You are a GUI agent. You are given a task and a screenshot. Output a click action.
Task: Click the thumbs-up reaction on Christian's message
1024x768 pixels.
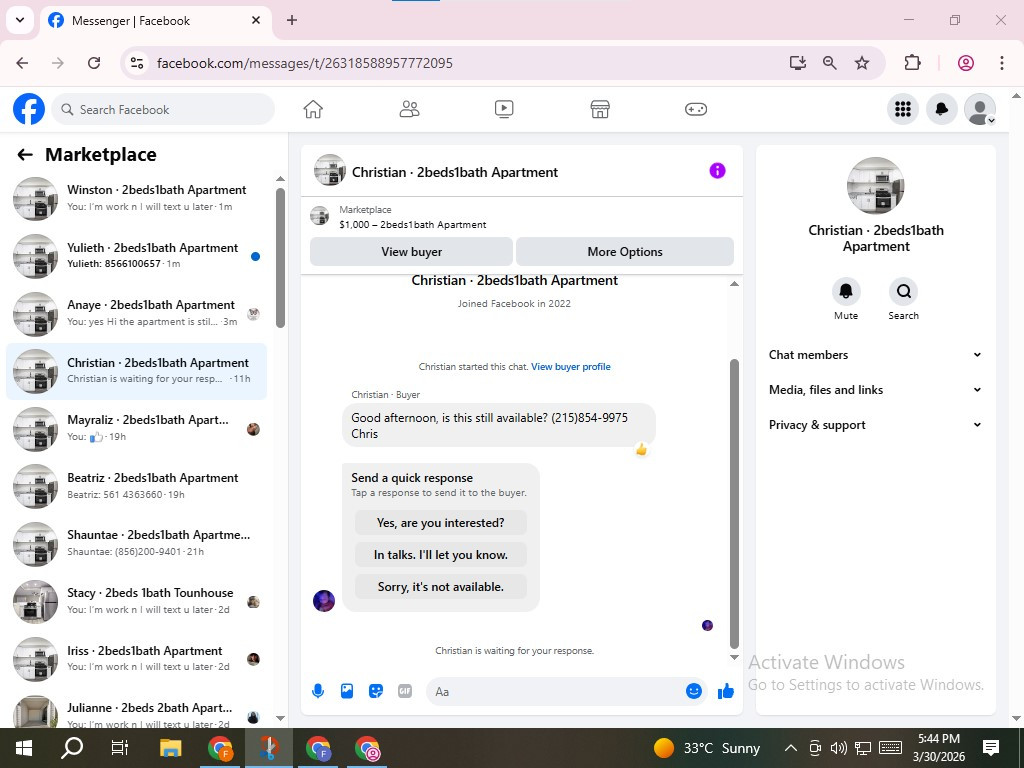(x=641, y=449)
